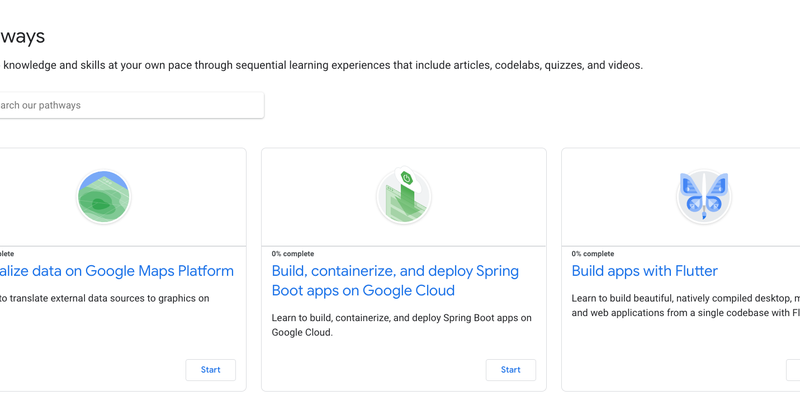Start the Google Maps Platform pathway

coord(211,370)
